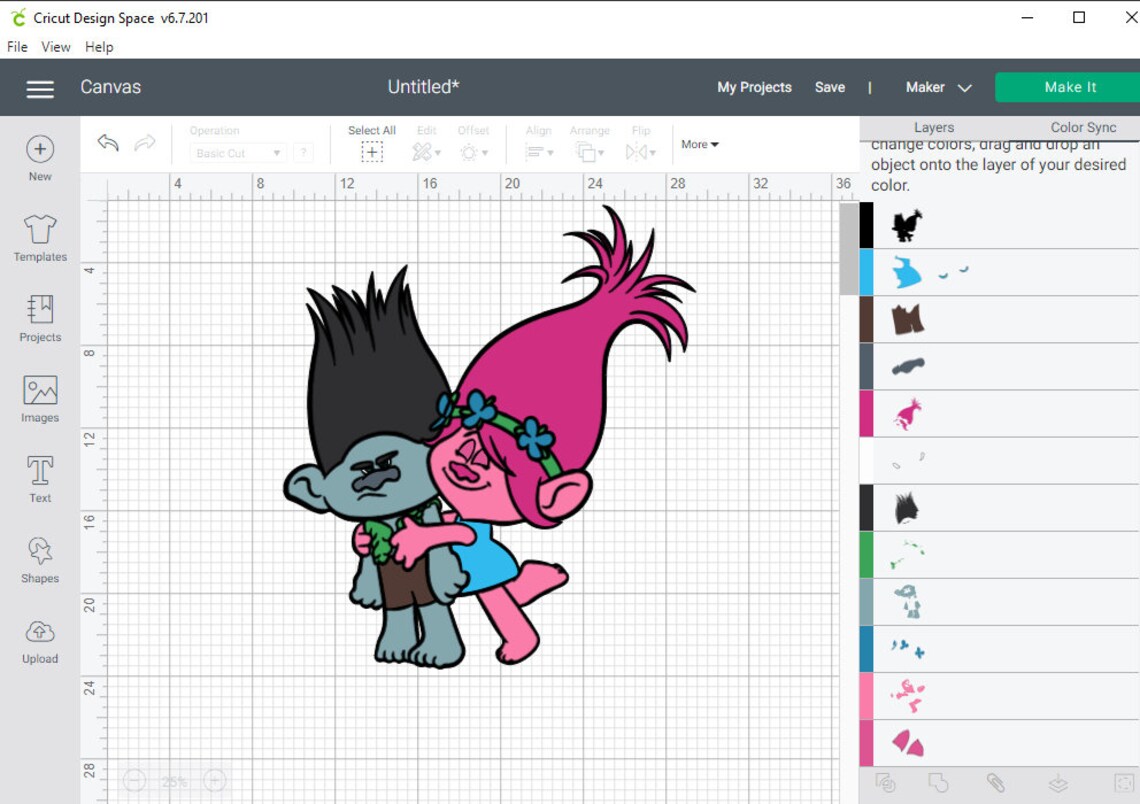Click the trolls image on canvas

point(489,437)
